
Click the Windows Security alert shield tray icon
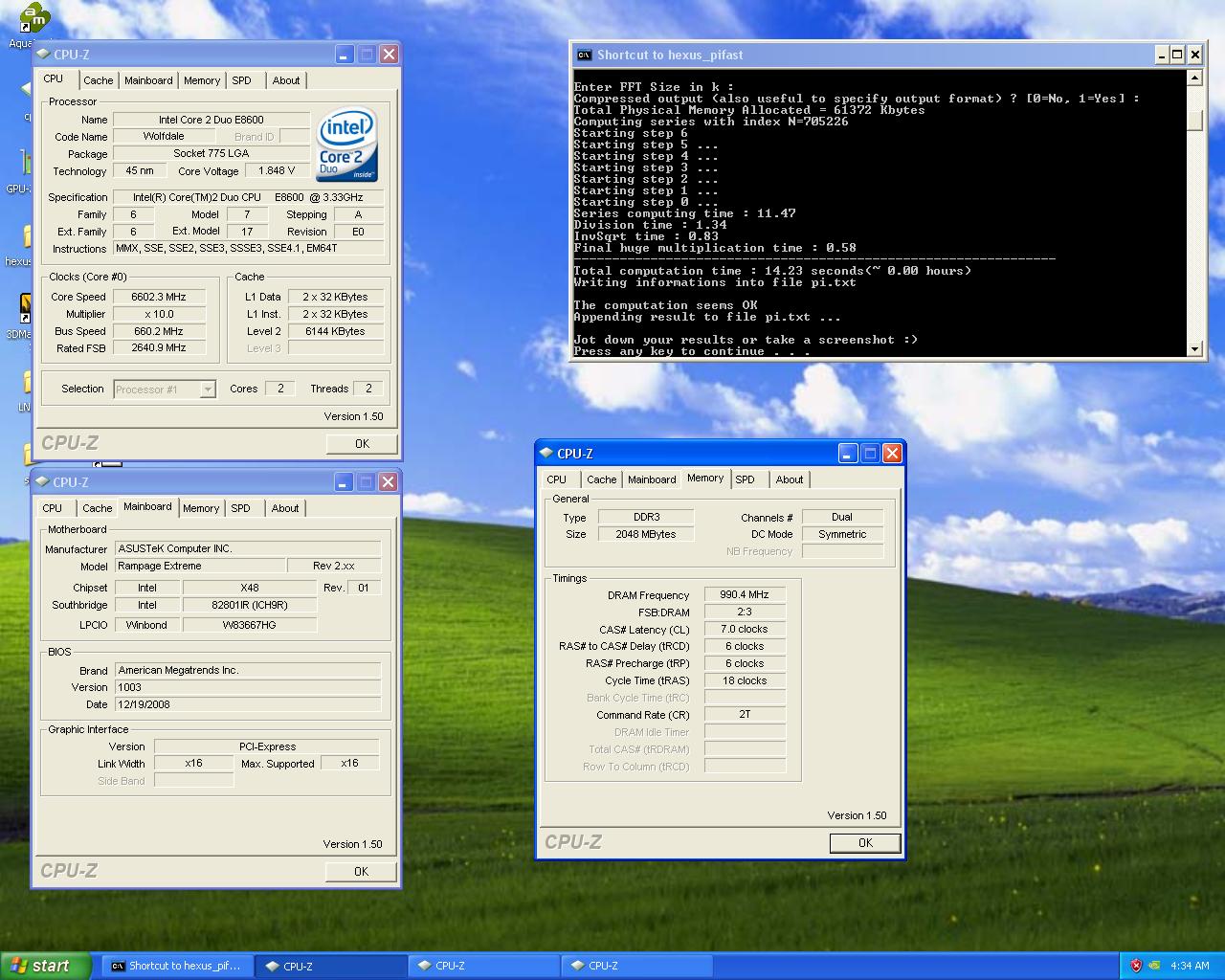click(x=1136, y=966)
